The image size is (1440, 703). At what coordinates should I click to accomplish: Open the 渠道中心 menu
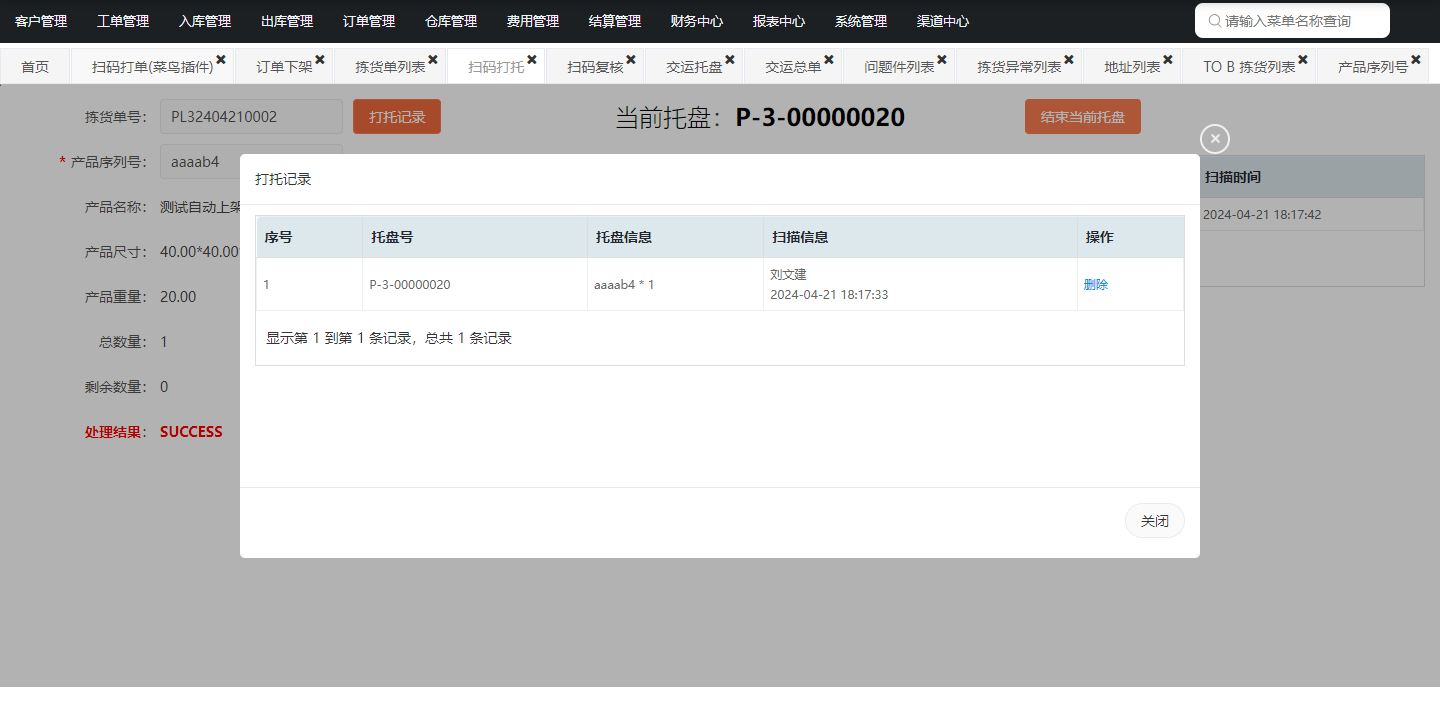[x=943, y=21]
